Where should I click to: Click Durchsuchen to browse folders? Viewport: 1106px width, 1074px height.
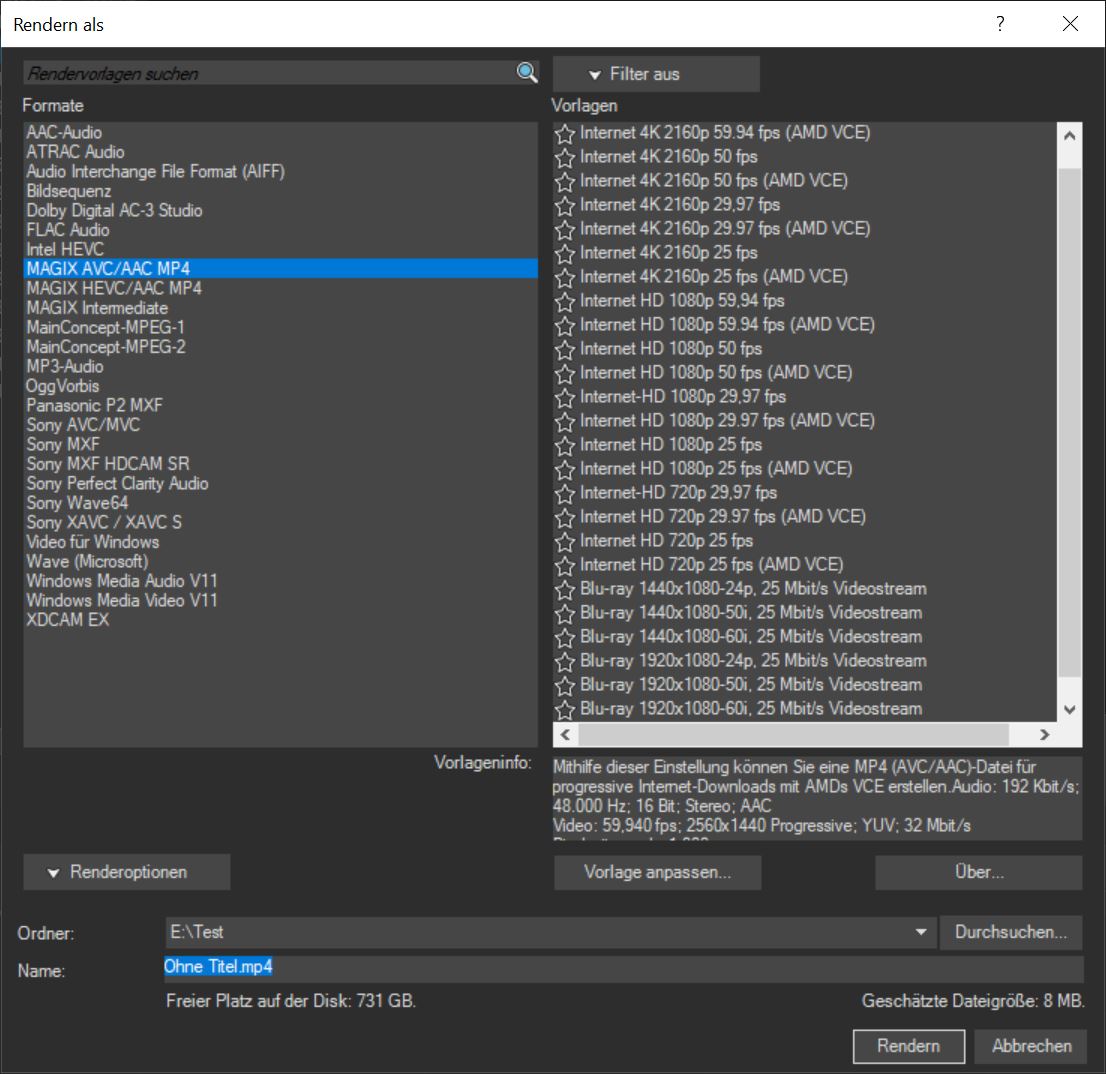(1011, 932)
